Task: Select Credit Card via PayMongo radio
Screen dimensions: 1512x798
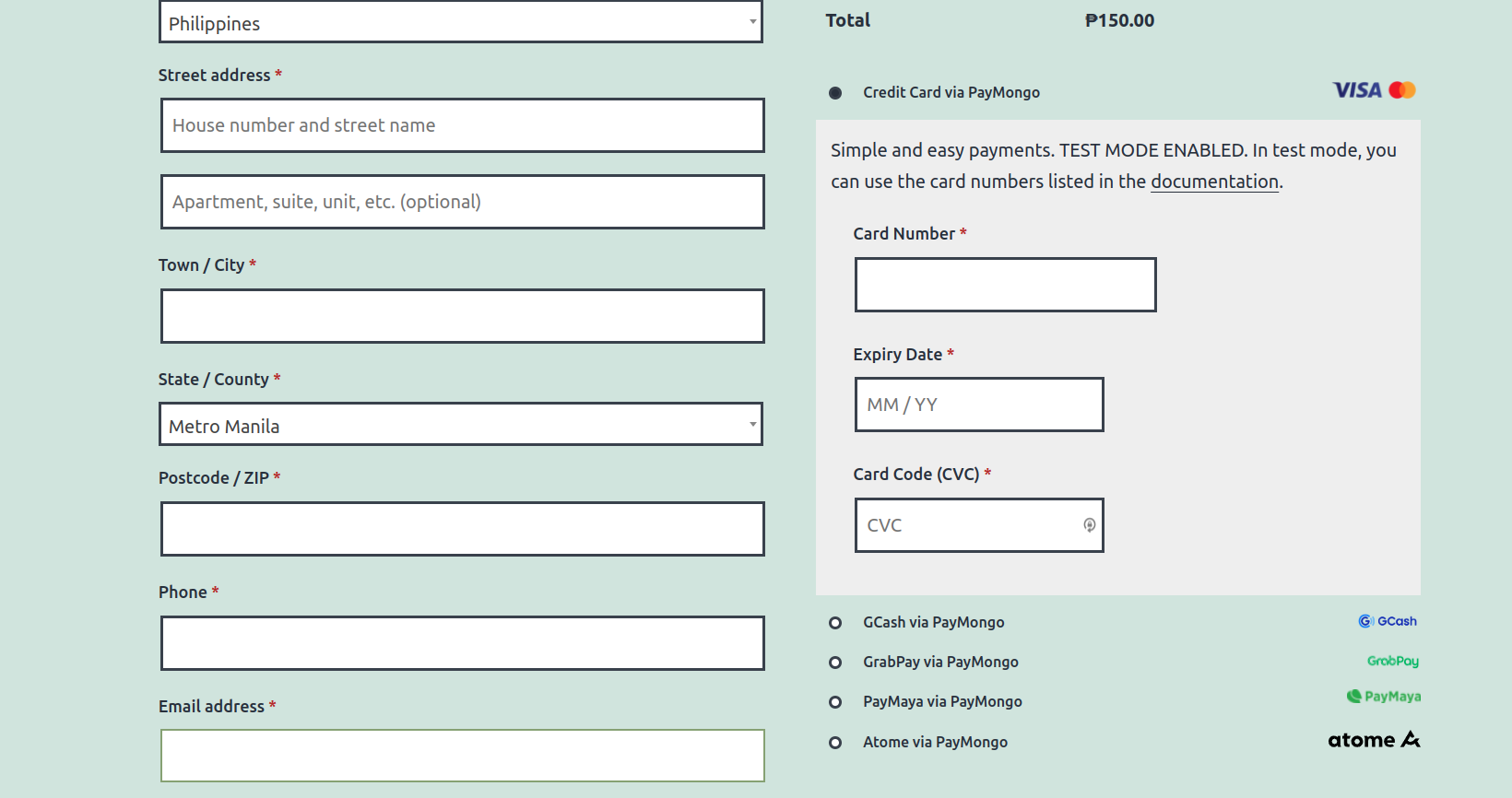Action: click(835, 93)
